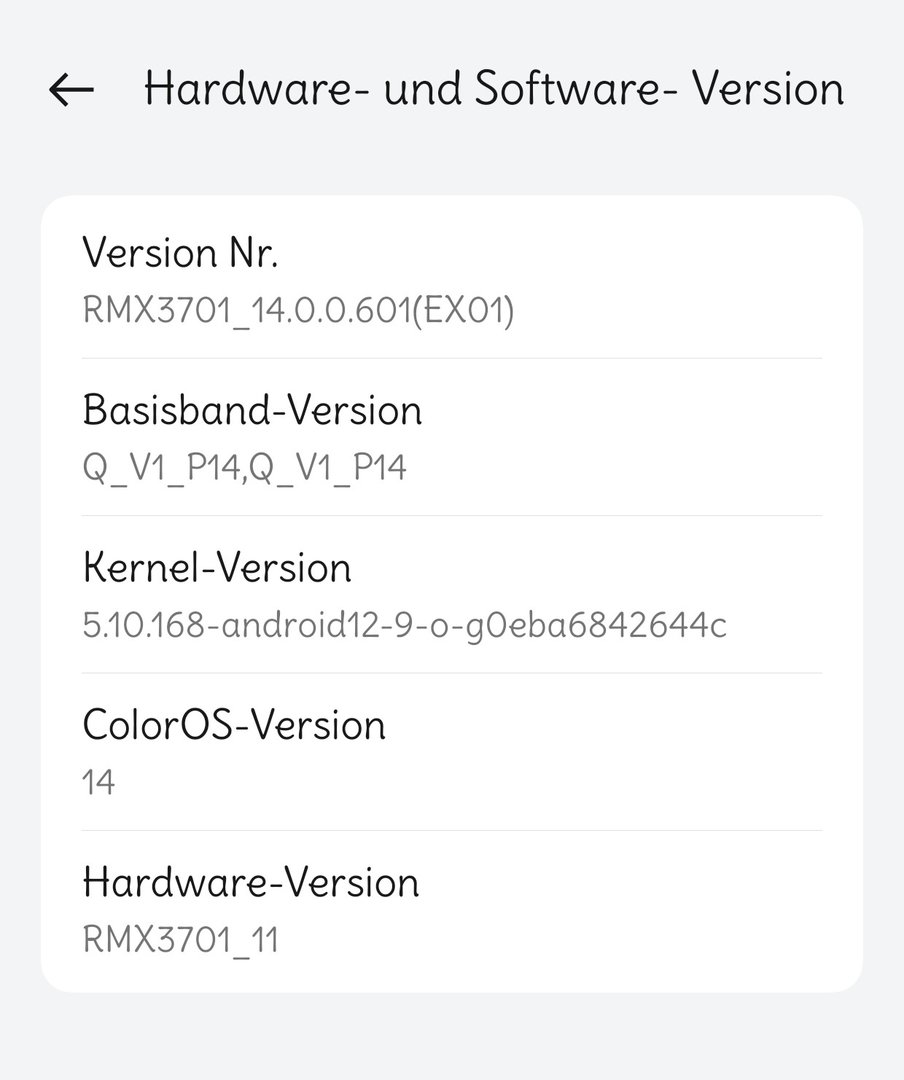Go back using the arrow icon
This screenshot has width=904, height=1080.
coord(71,90)
